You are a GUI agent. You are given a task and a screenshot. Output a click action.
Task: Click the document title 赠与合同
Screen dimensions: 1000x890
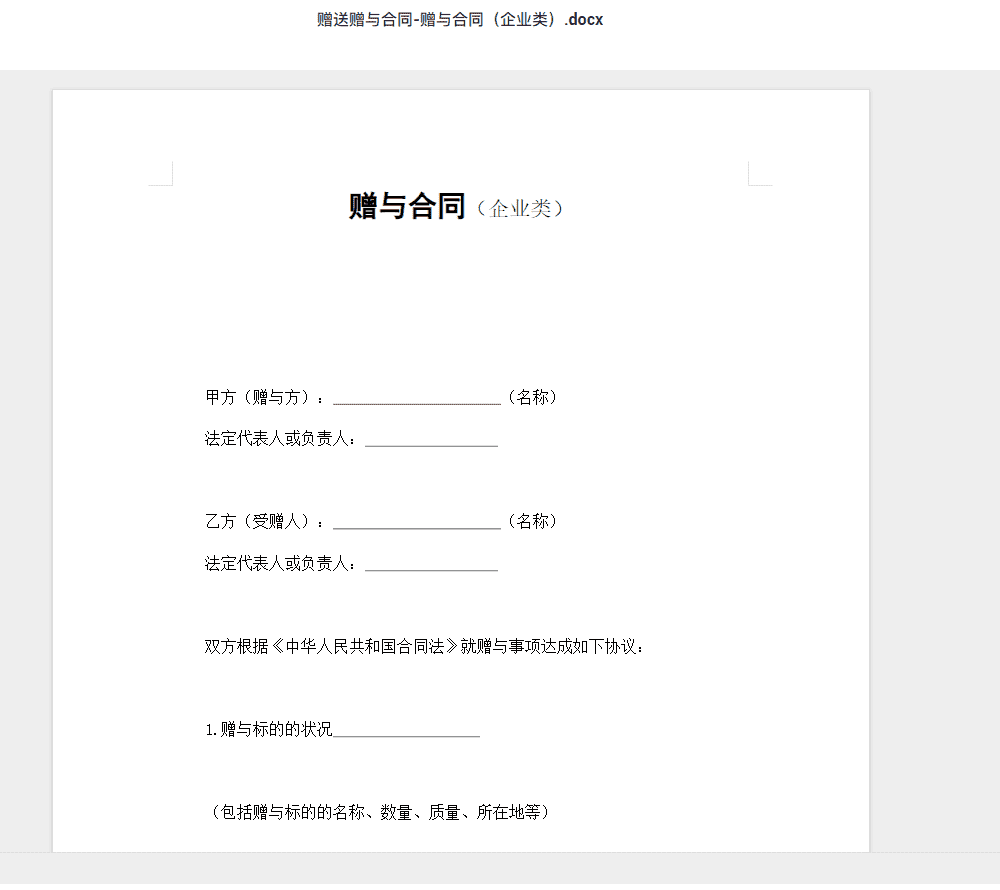pyautogui.click(x=407, y=207)
